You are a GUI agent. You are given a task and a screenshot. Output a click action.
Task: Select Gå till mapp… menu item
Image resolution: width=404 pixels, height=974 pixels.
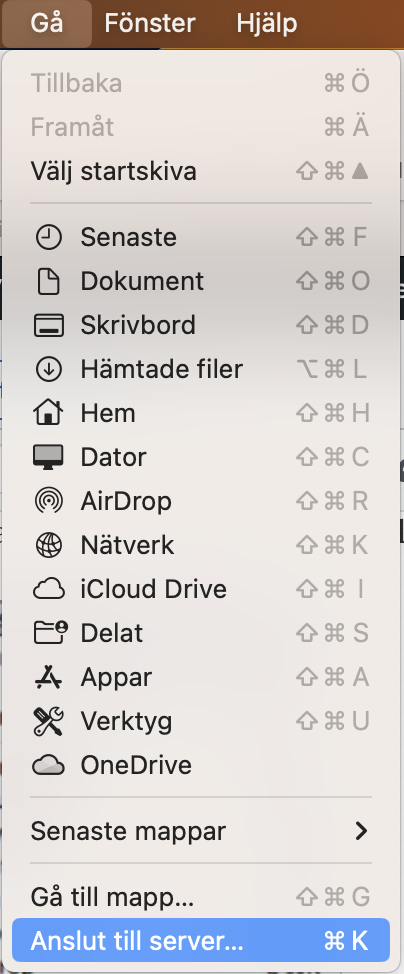tap(201, 897)
